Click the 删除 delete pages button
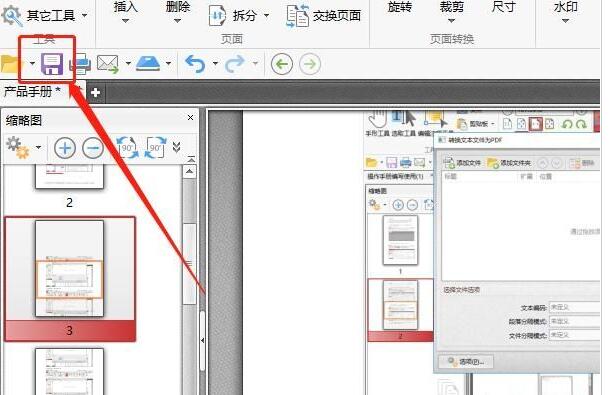 177,12
